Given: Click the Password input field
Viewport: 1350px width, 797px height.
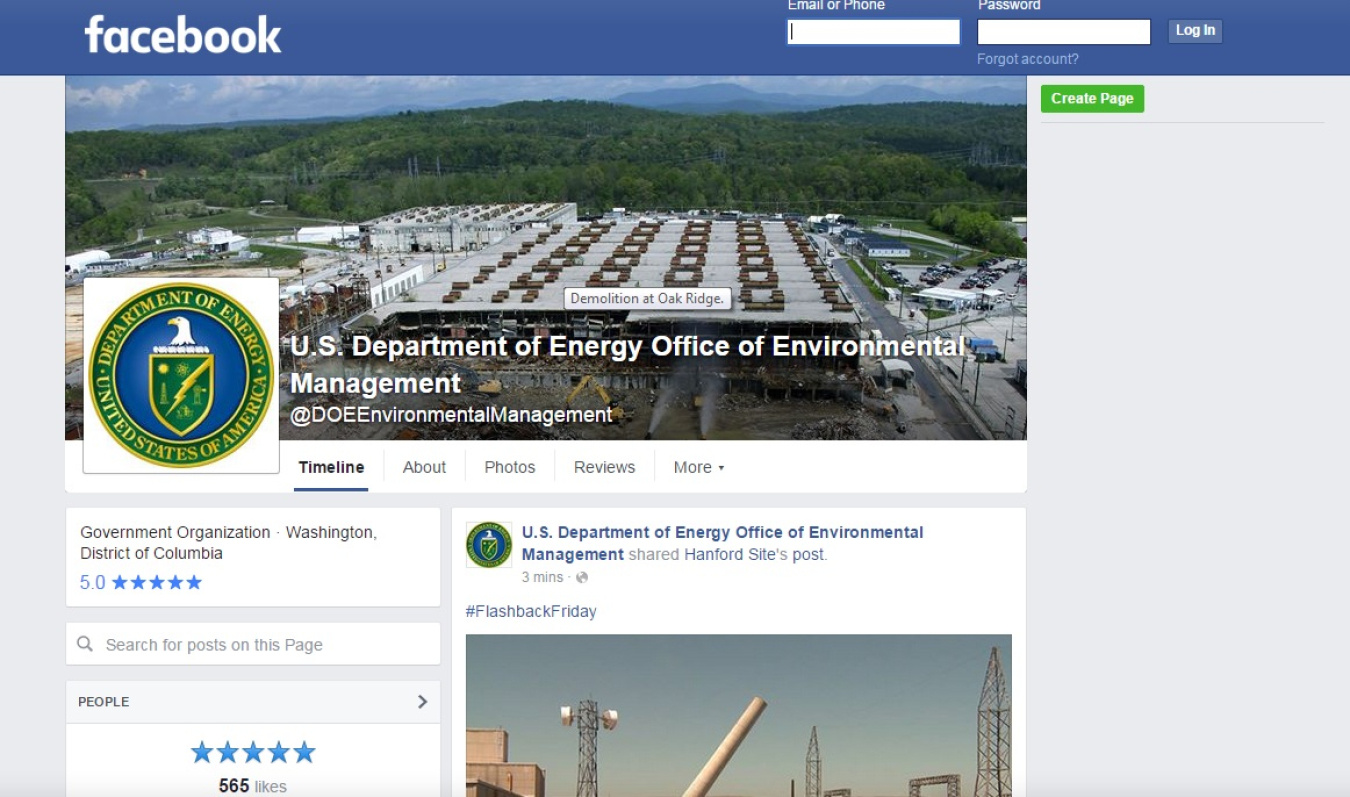Looking at the screenshot, I should click(1063, 32).
